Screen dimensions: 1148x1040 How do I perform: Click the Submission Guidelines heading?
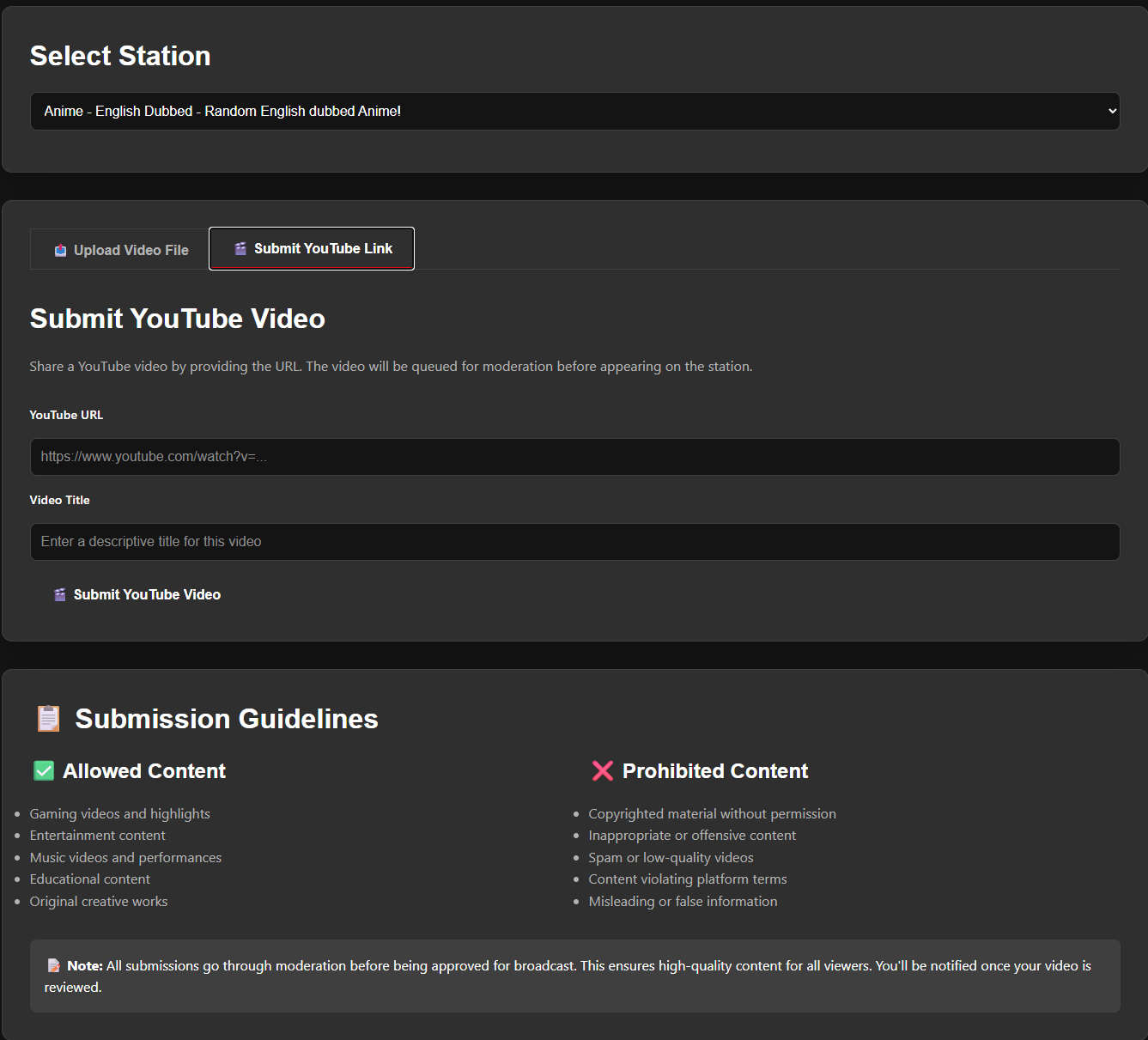tap(226, 719)
